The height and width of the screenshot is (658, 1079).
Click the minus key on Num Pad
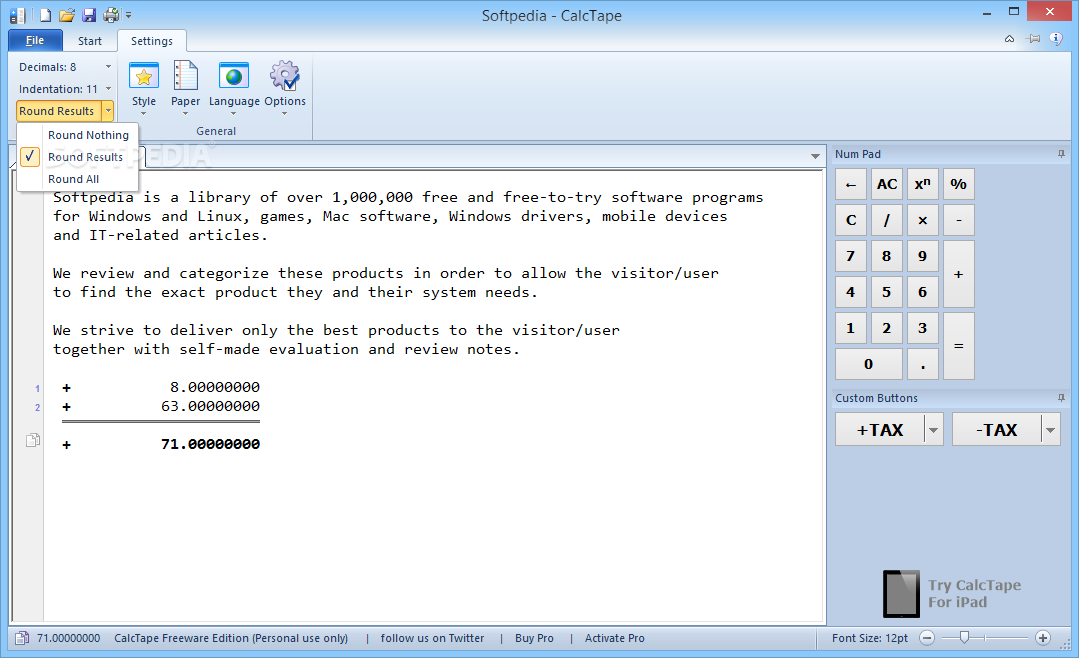959,220
